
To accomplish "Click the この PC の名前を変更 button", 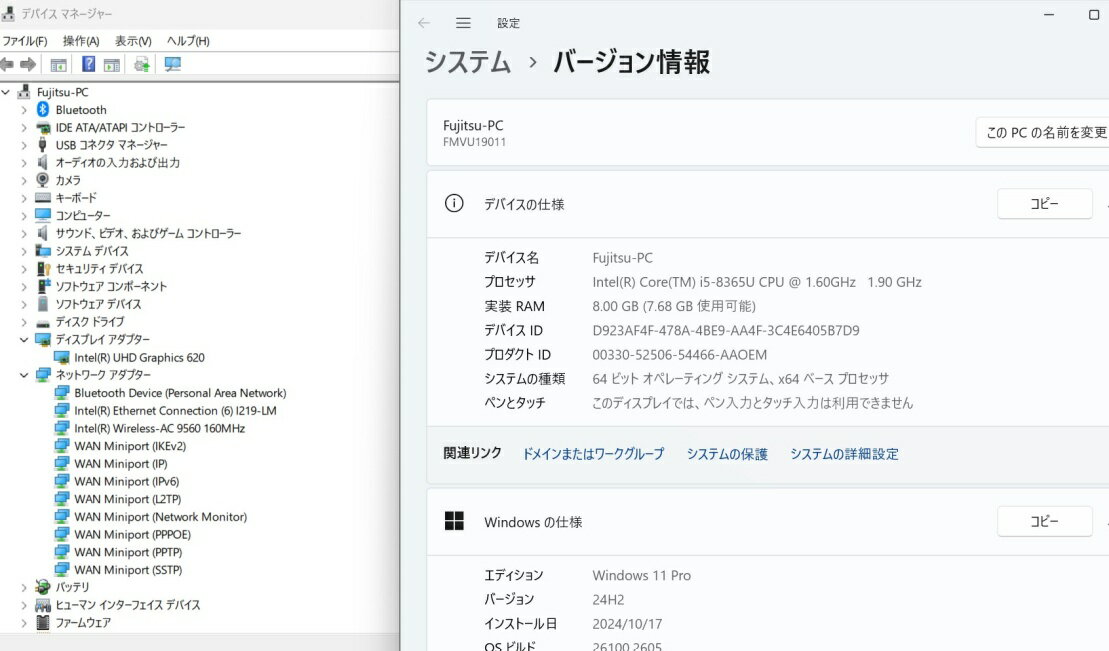I will point(1045,132).
